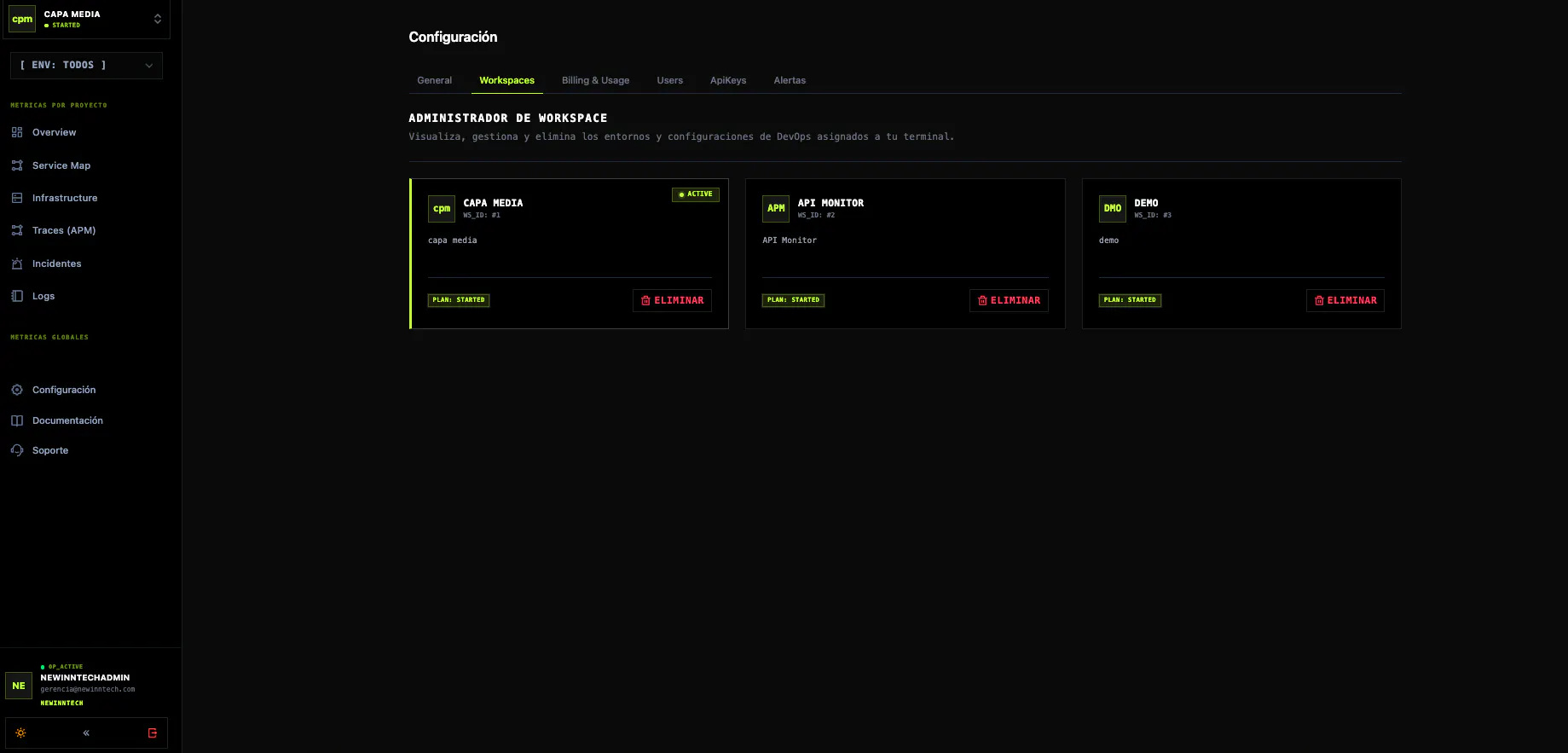Click the NEWINNTECH organization label
This screenshot has width=1568, height=753.
tap(62, 704)
